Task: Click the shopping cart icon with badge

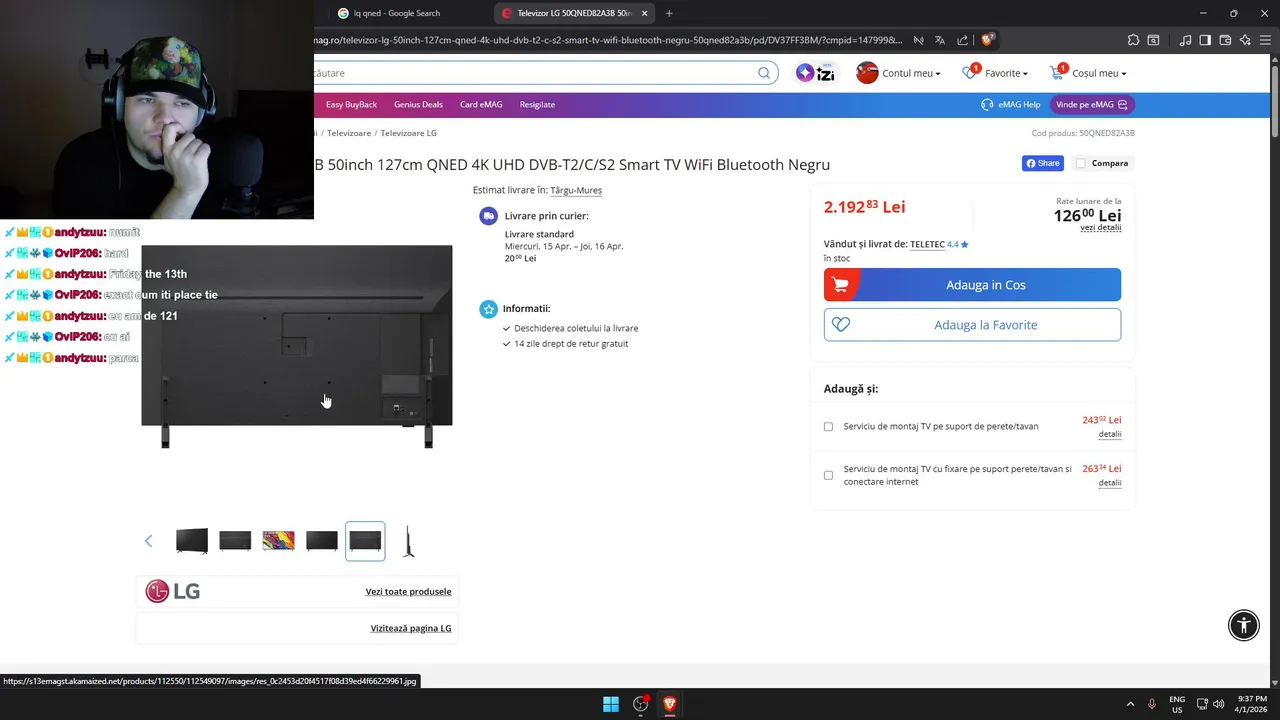Action: click(x=1058, y=72)
